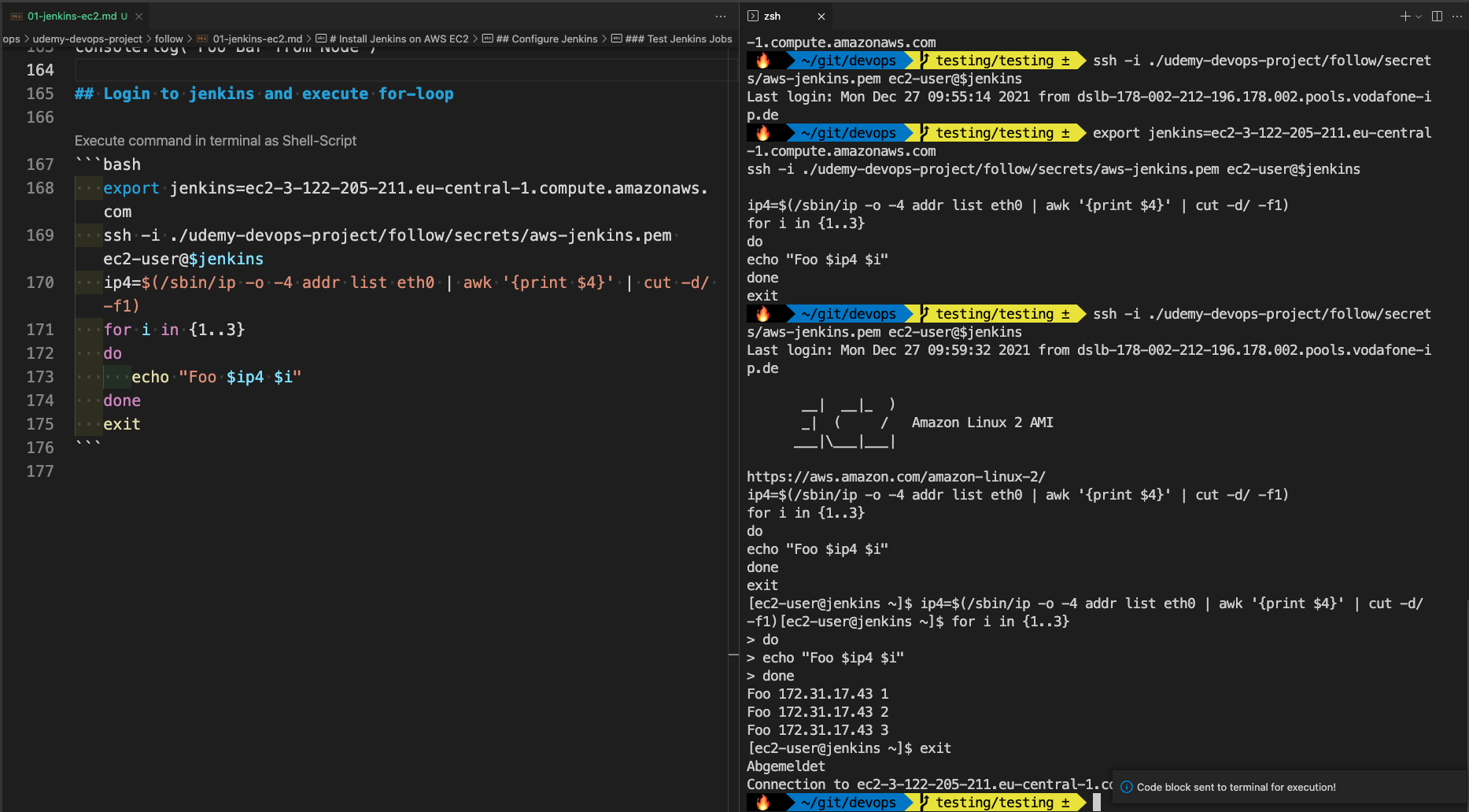The image size is (1469, 812).
Task: Click 'Amazon Linux 2 AMI' banner text in terminal
Action: 982,423
